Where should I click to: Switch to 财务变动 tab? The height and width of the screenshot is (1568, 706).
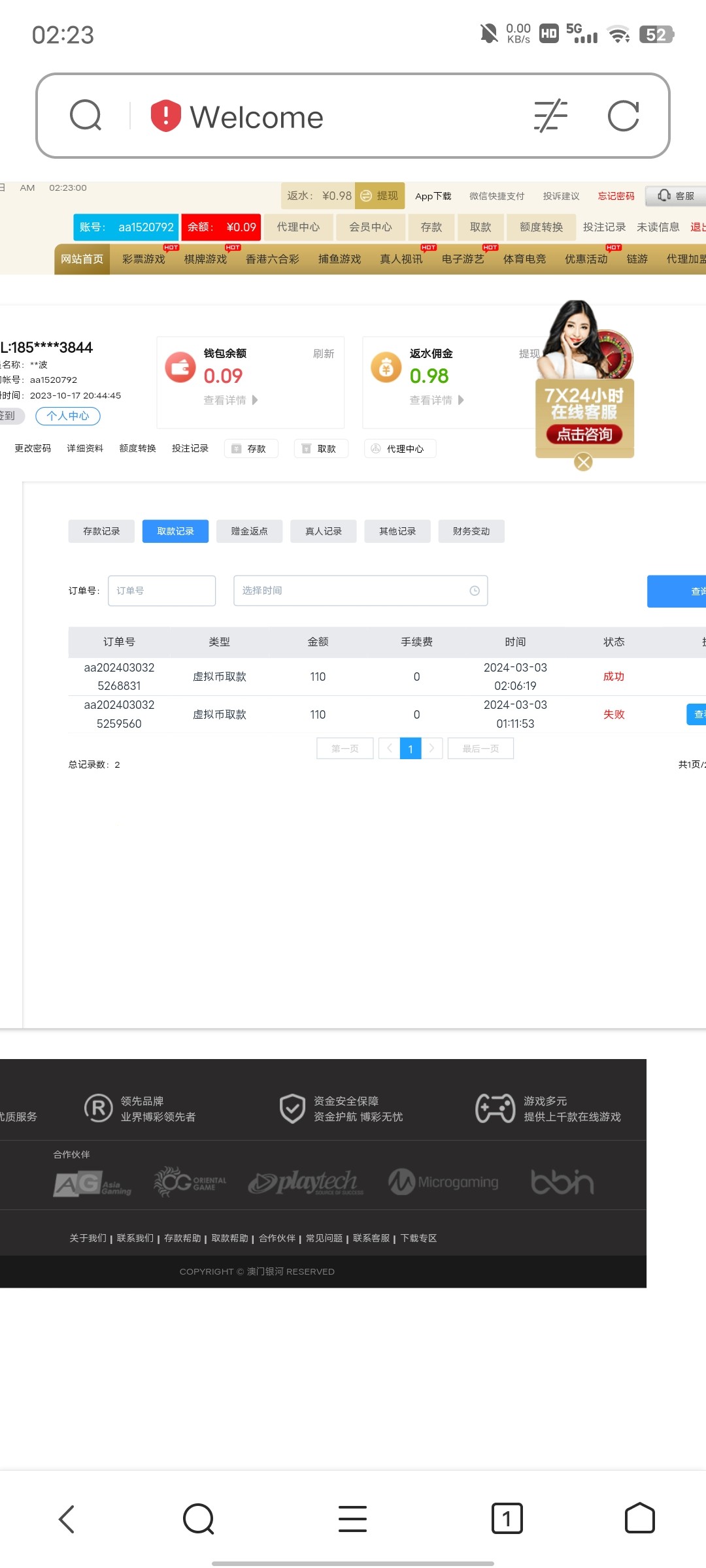[471, 531]
